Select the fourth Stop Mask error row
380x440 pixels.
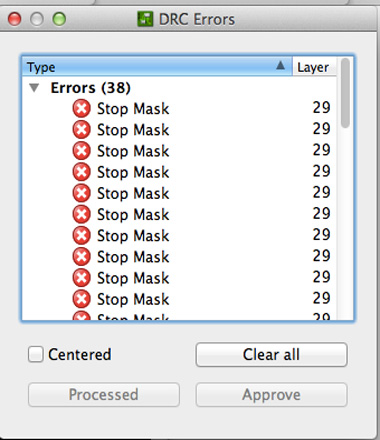click(x=179, y=172)
